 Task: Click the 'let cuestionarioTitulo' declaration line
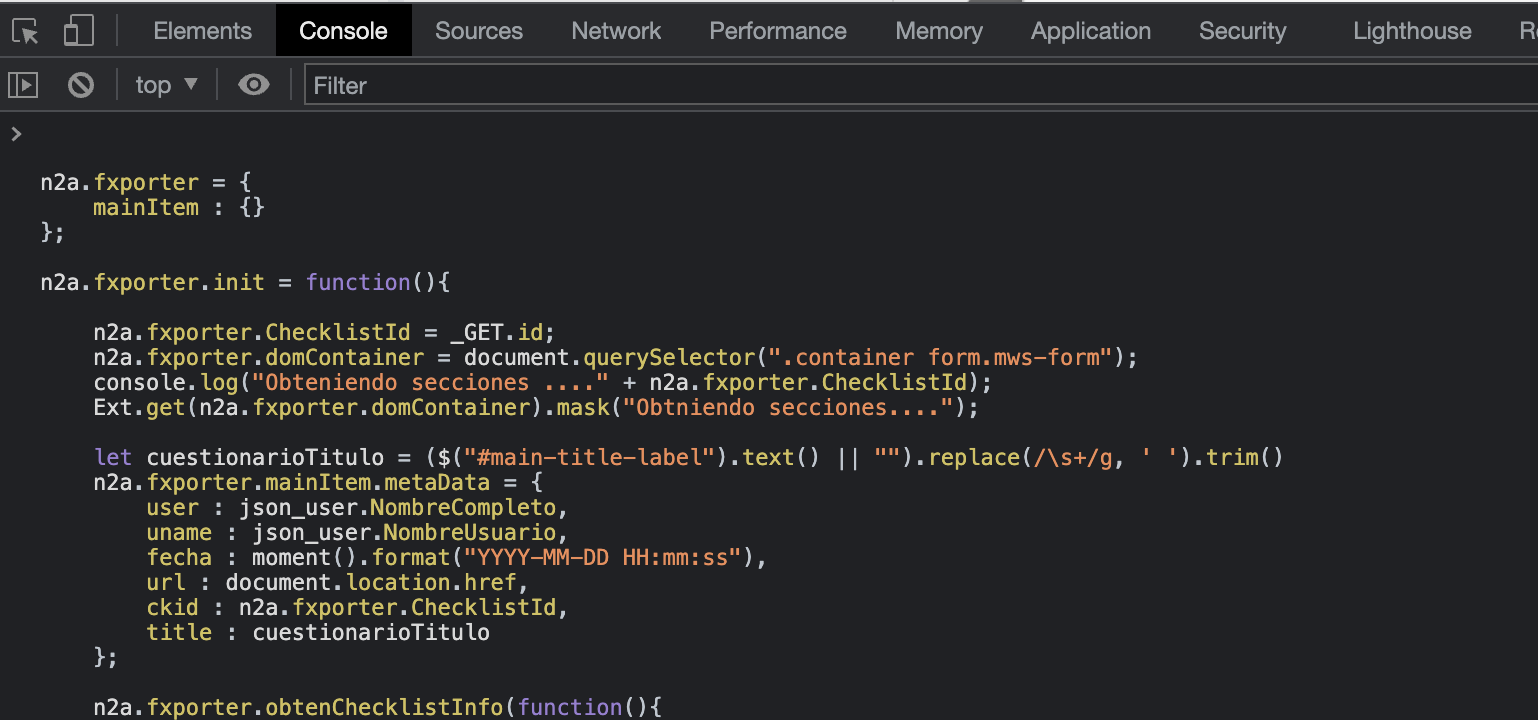688,457
